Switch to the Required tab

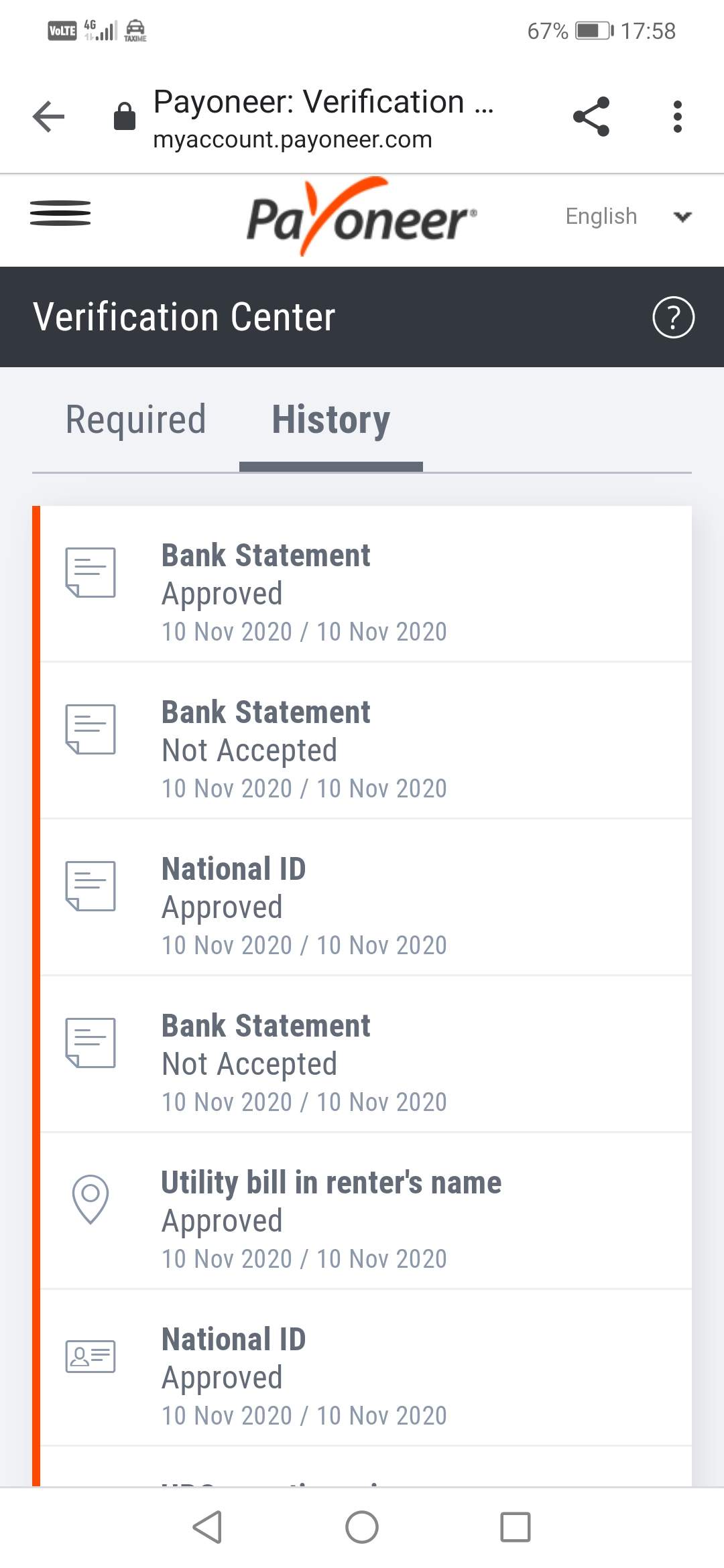click(135, 419)
